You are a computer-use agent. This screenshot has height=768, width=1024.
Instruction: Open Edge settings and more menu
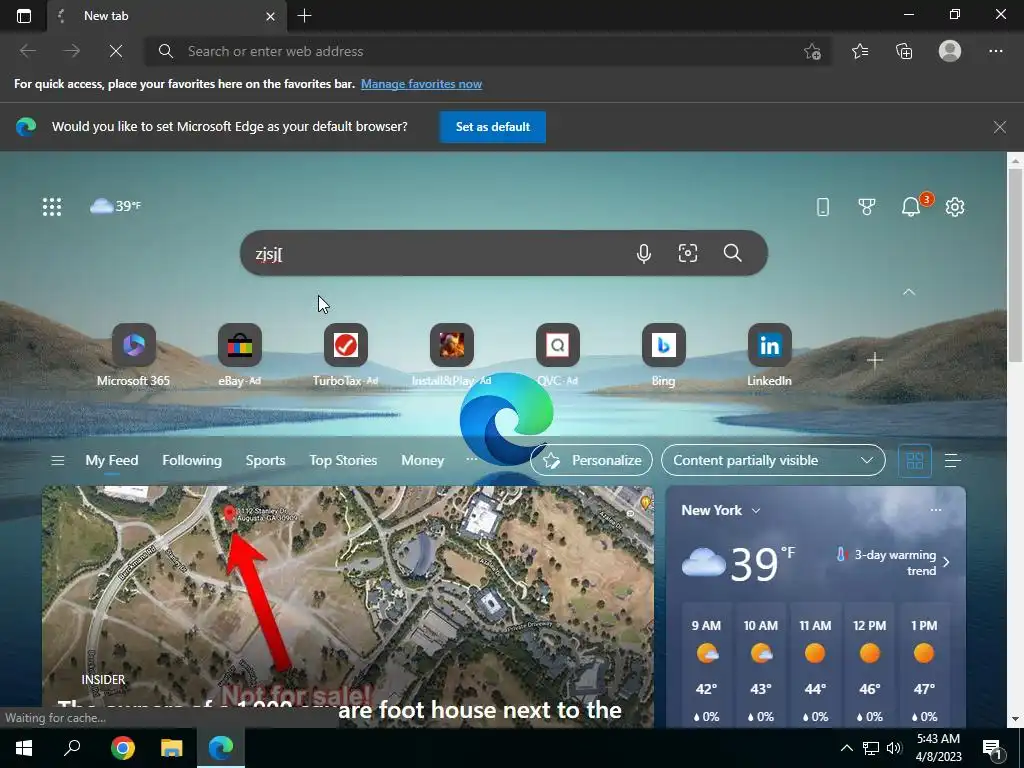[x=995, y=51]
